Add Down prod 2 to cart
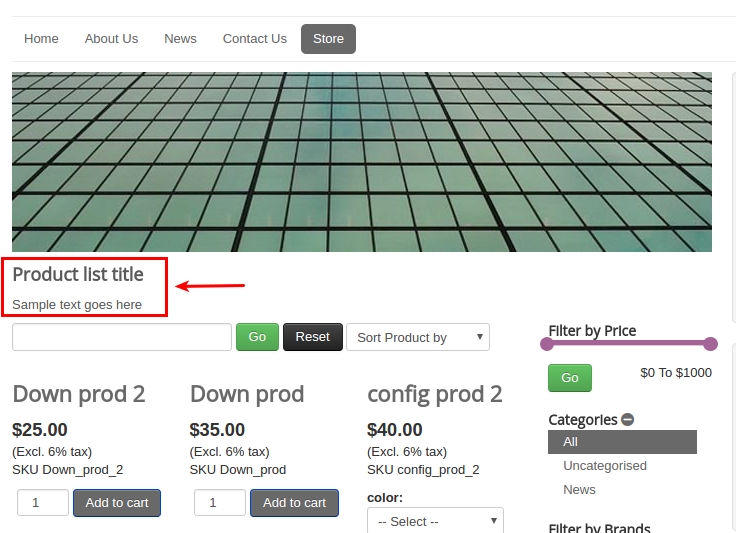Screen dimensions: 736x533 [x=117, y=503]
